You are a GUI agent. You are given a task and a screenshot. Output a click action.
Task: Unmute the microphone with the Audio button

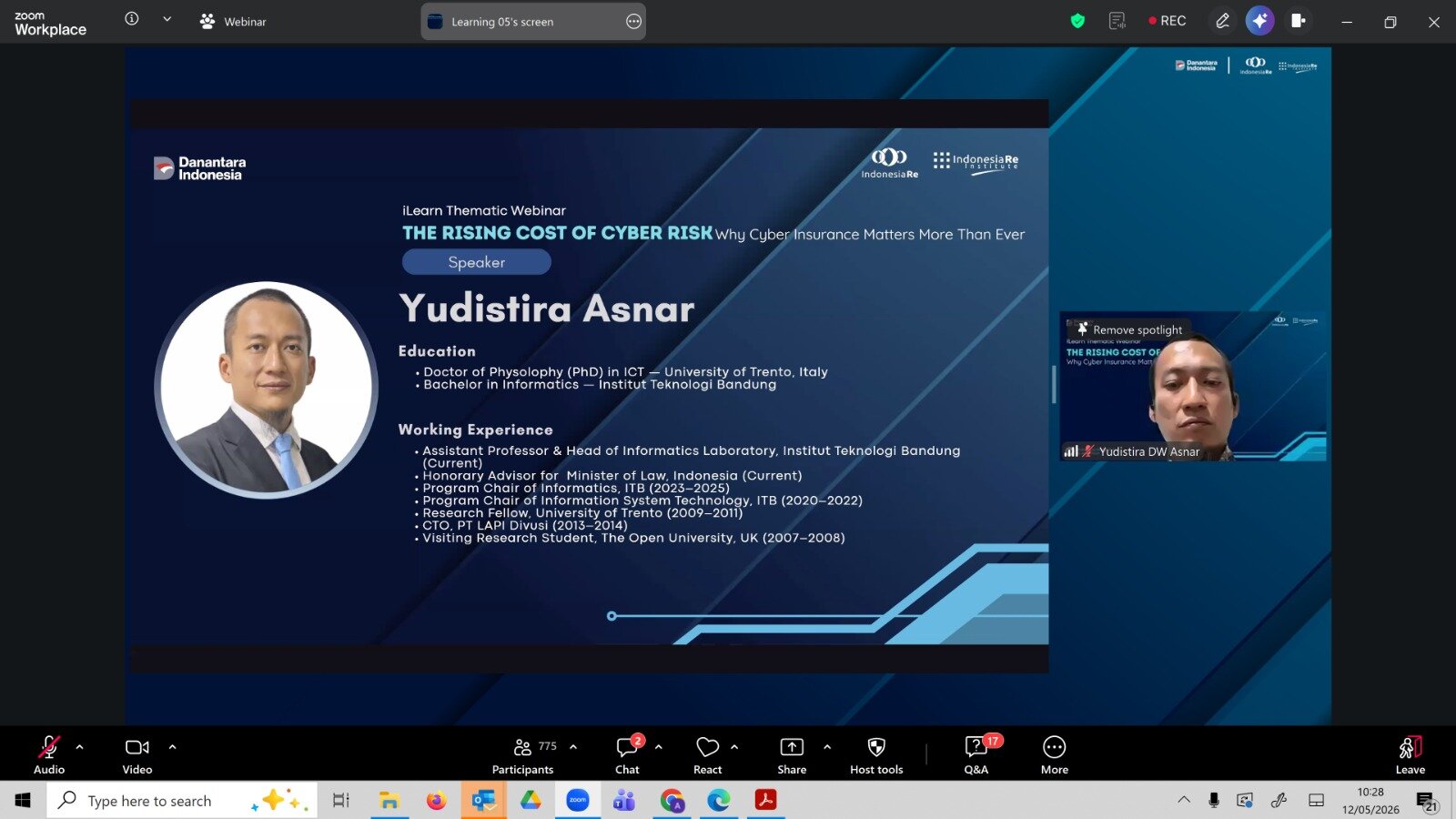tap(49, 754)
